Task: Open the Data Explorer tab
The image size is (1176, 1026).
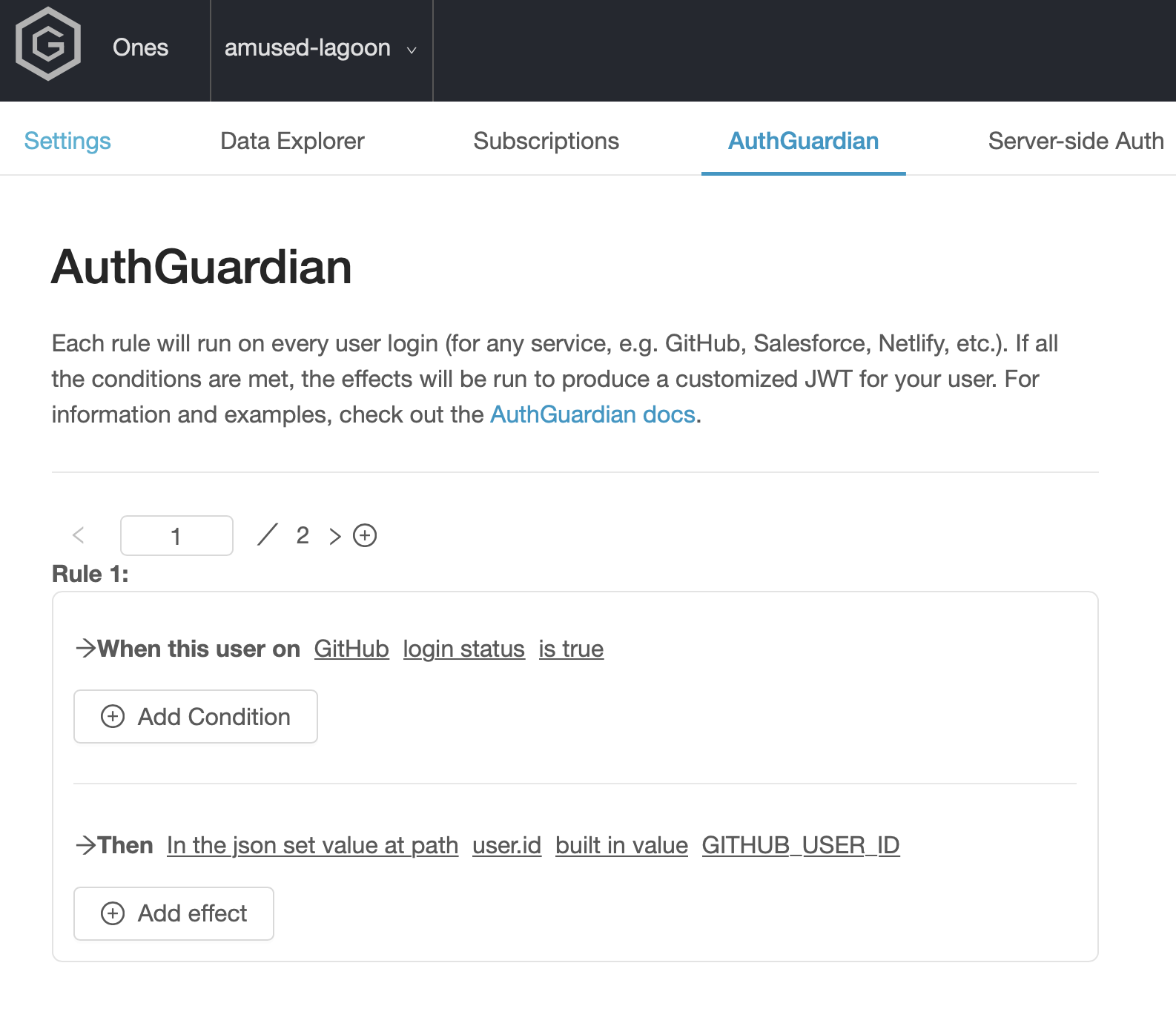Action: [x=292, y=141]
